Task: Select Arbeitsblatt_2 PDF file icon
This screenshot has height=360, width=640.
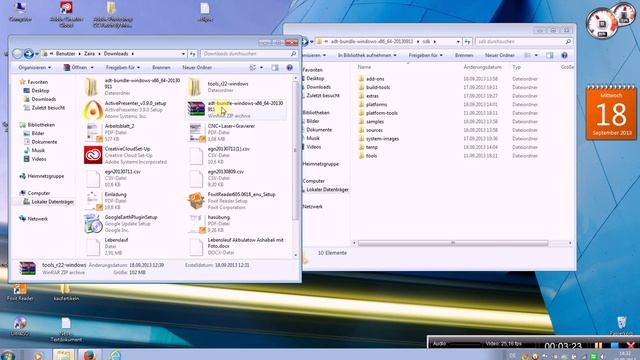Action: (93, 132)
